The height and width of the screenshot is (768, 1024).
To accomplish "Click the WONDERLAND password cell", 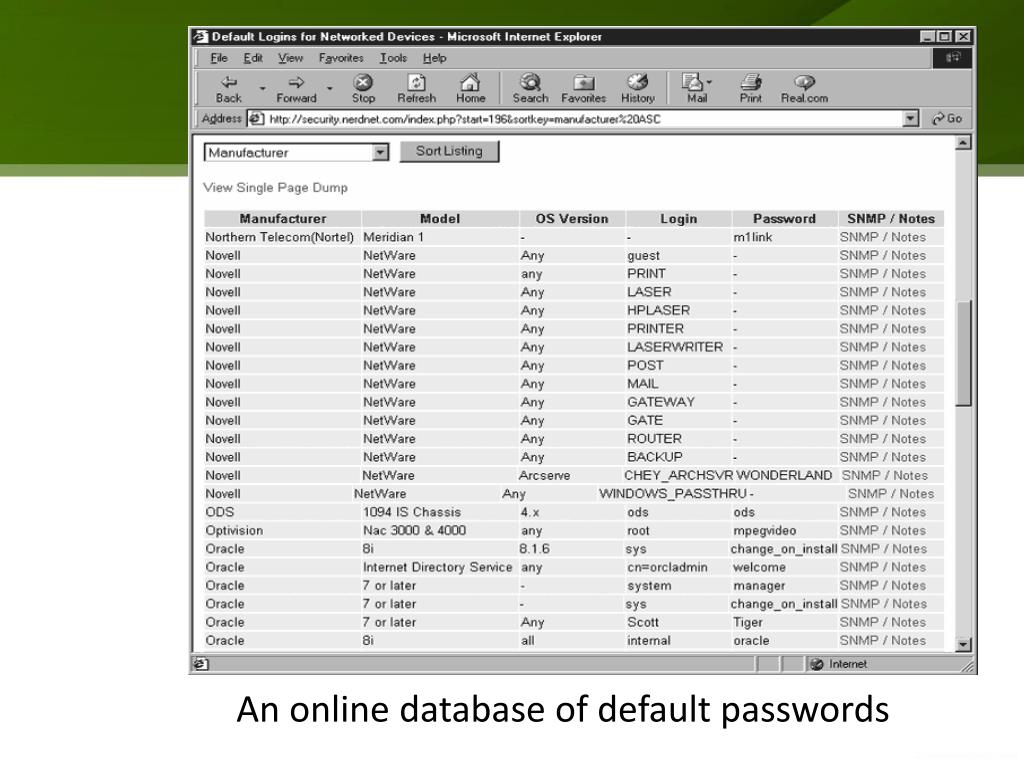I will click(x=784, y=475).
